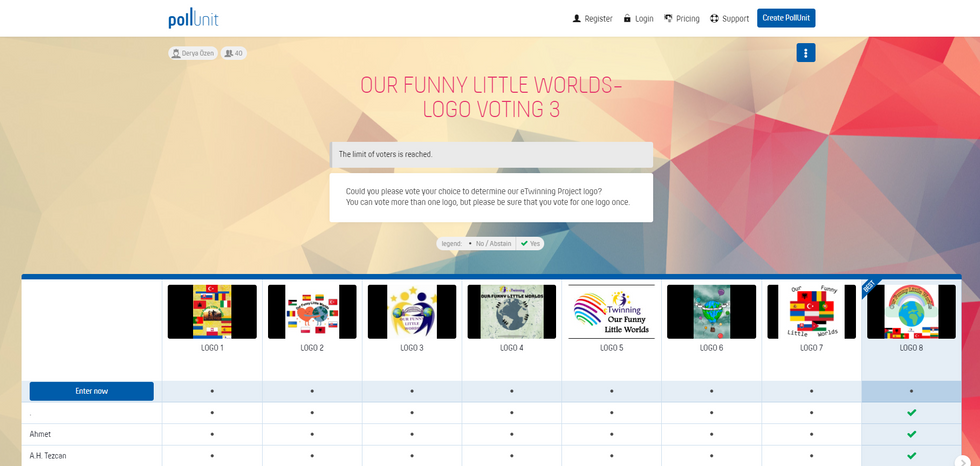Click the BEST ribbon on LOGO 8
Image resolution: width=980 pixels, height=466 pixels.
click(x=869, y=287)
